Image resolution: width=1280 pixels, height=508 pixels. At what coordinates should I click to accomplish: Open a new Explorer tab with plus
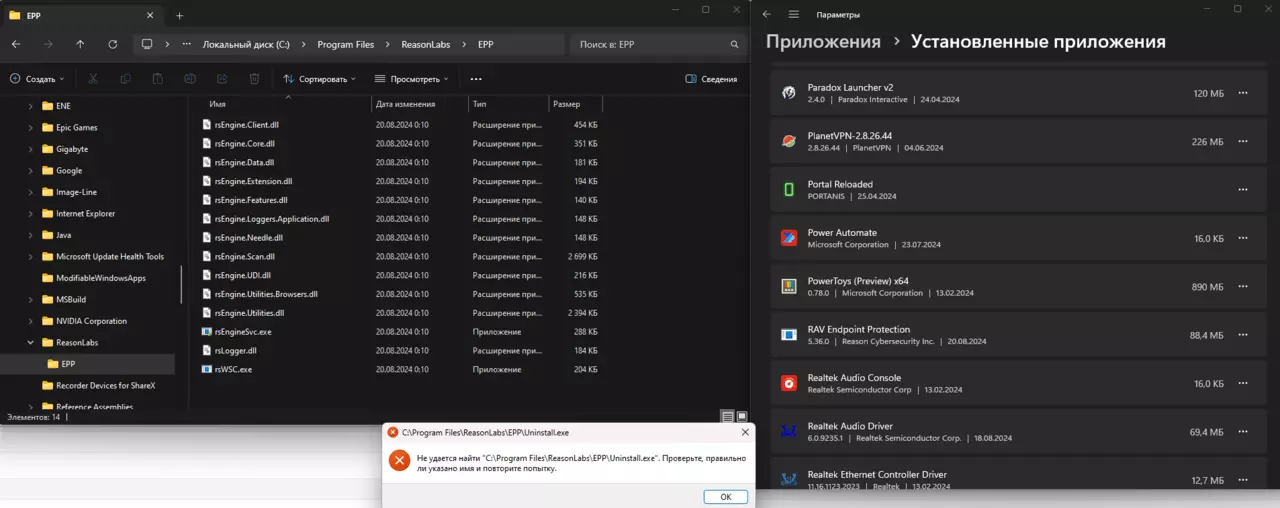coord(180,15)
